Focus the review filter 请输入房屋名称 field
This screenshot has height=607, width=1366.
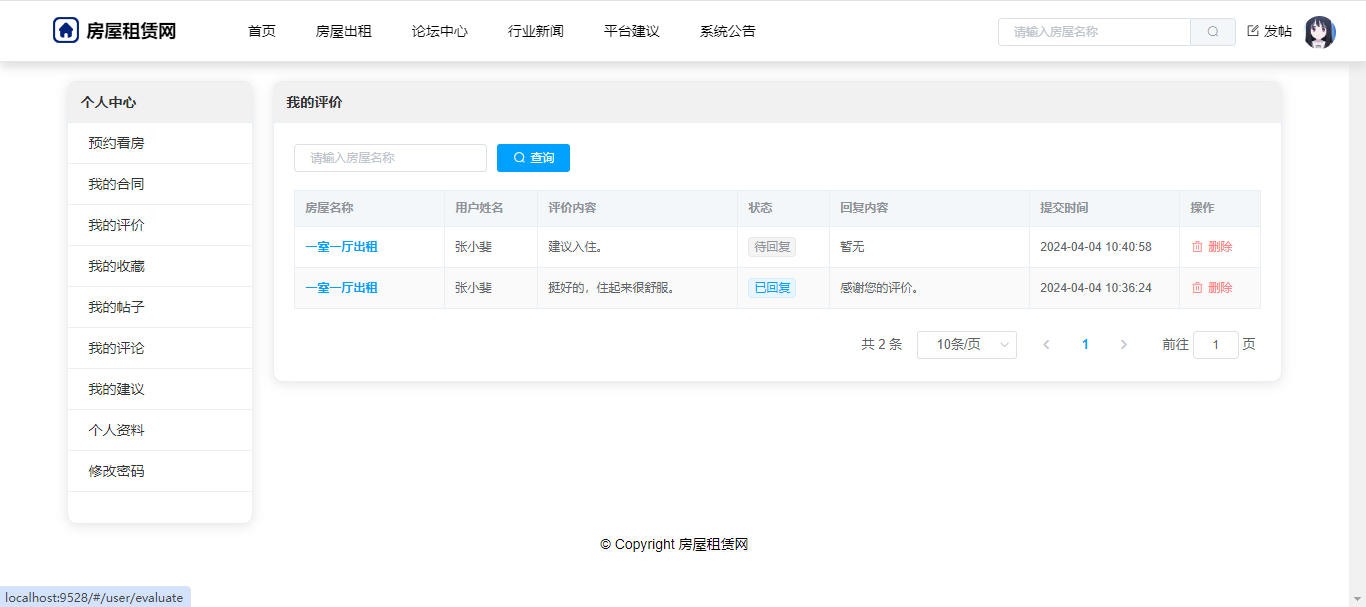tap(390, 158)
